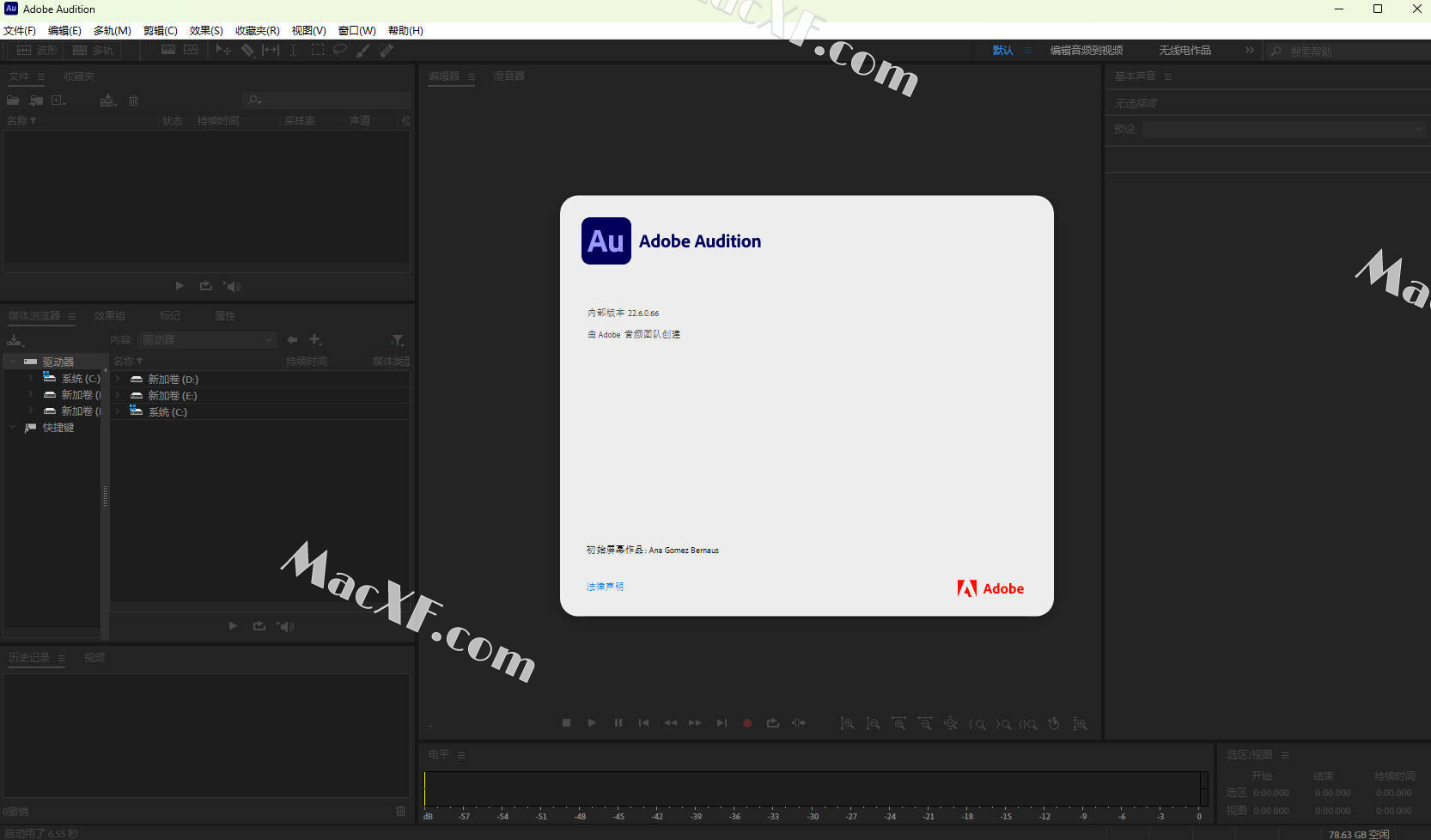Image resolution: width=1431 pixels, height=840 pixels.
Task: Click the red Record button
Action: click(x=747, y=723)
